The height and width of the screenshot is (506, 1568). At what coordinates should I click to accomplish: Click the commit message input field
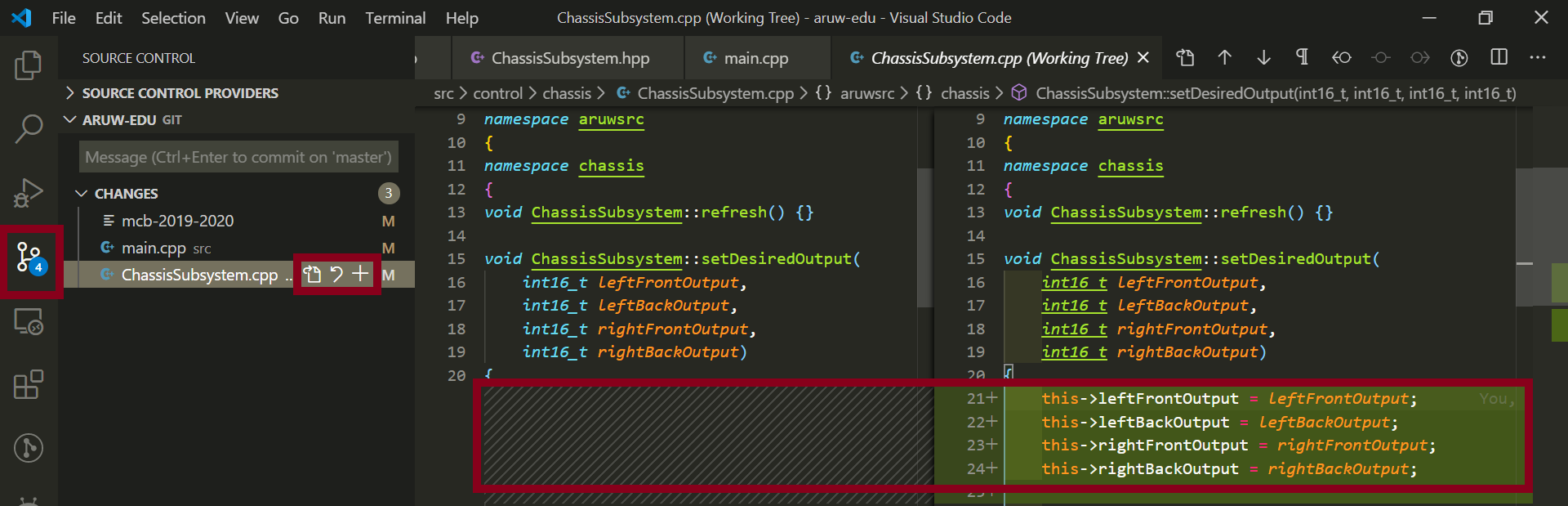coord(238,157)
